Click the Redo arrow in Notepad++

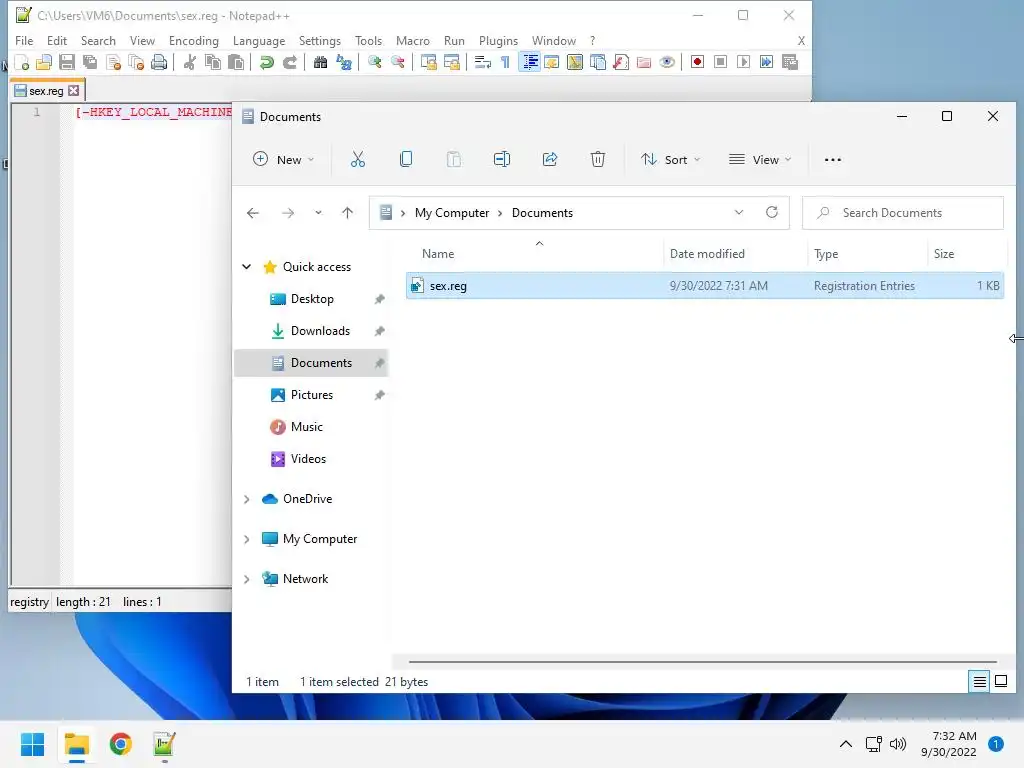(289, 62)
